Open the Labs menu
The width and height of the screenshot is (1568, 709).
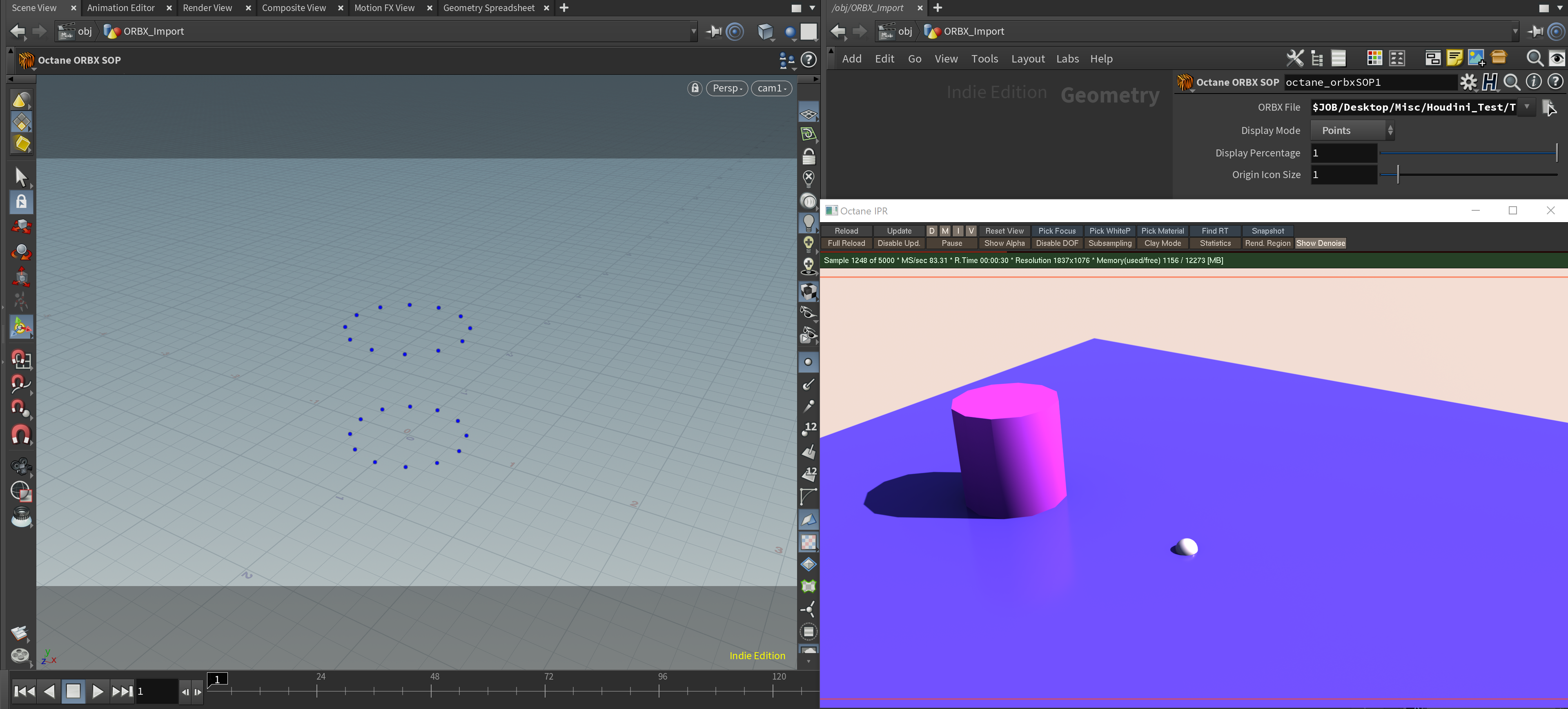point(1067,58)
